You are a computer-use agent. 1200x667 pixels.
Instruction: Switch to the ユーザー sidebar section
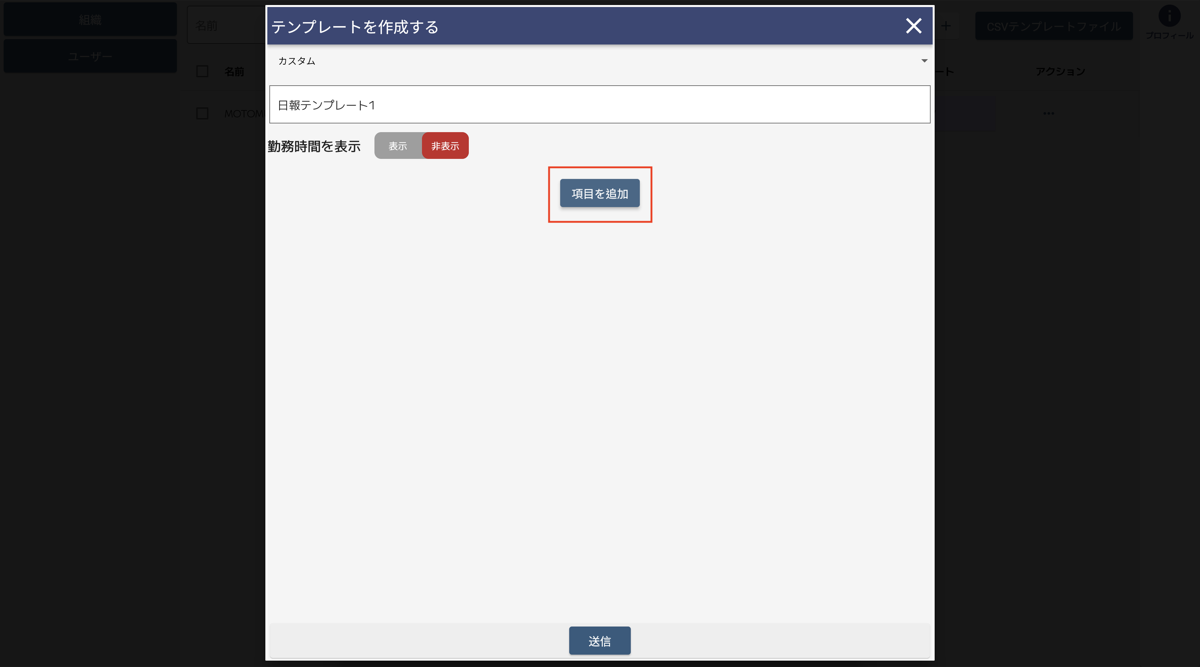click(x=90, y=55)
